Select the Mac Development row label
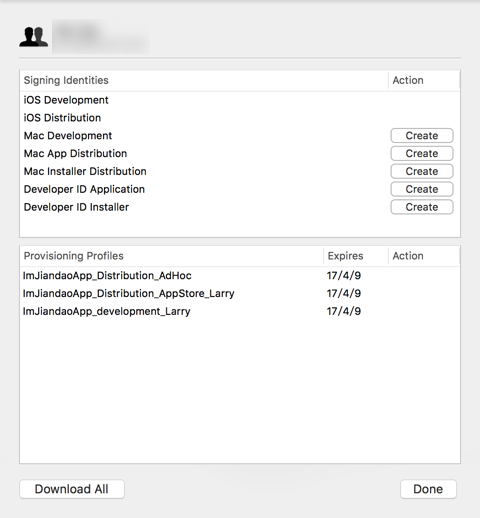 [68, 136]
